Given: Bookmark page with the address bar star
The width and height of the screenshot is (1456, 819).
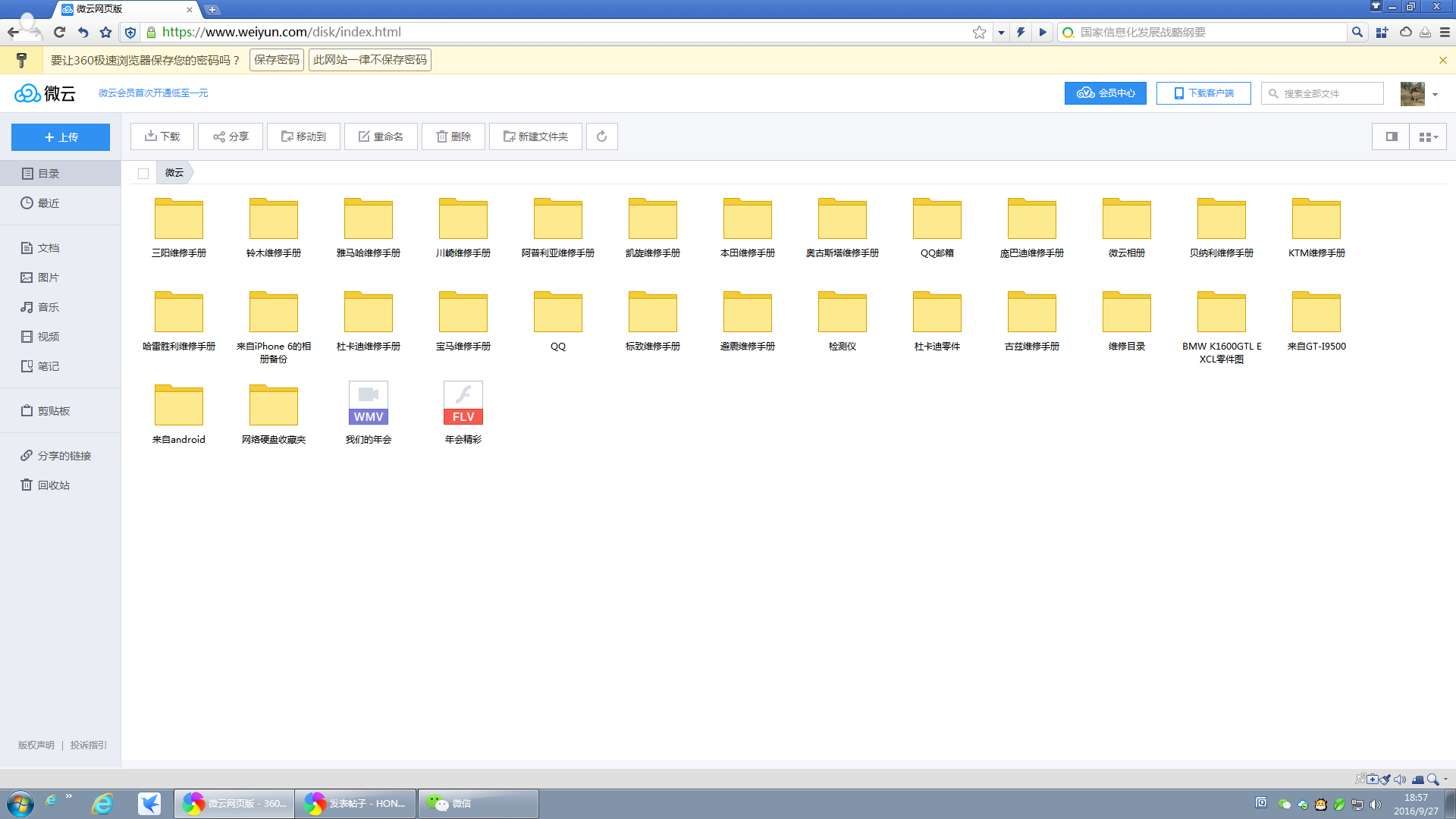Looking at the screenshot, I should [980, 32].
